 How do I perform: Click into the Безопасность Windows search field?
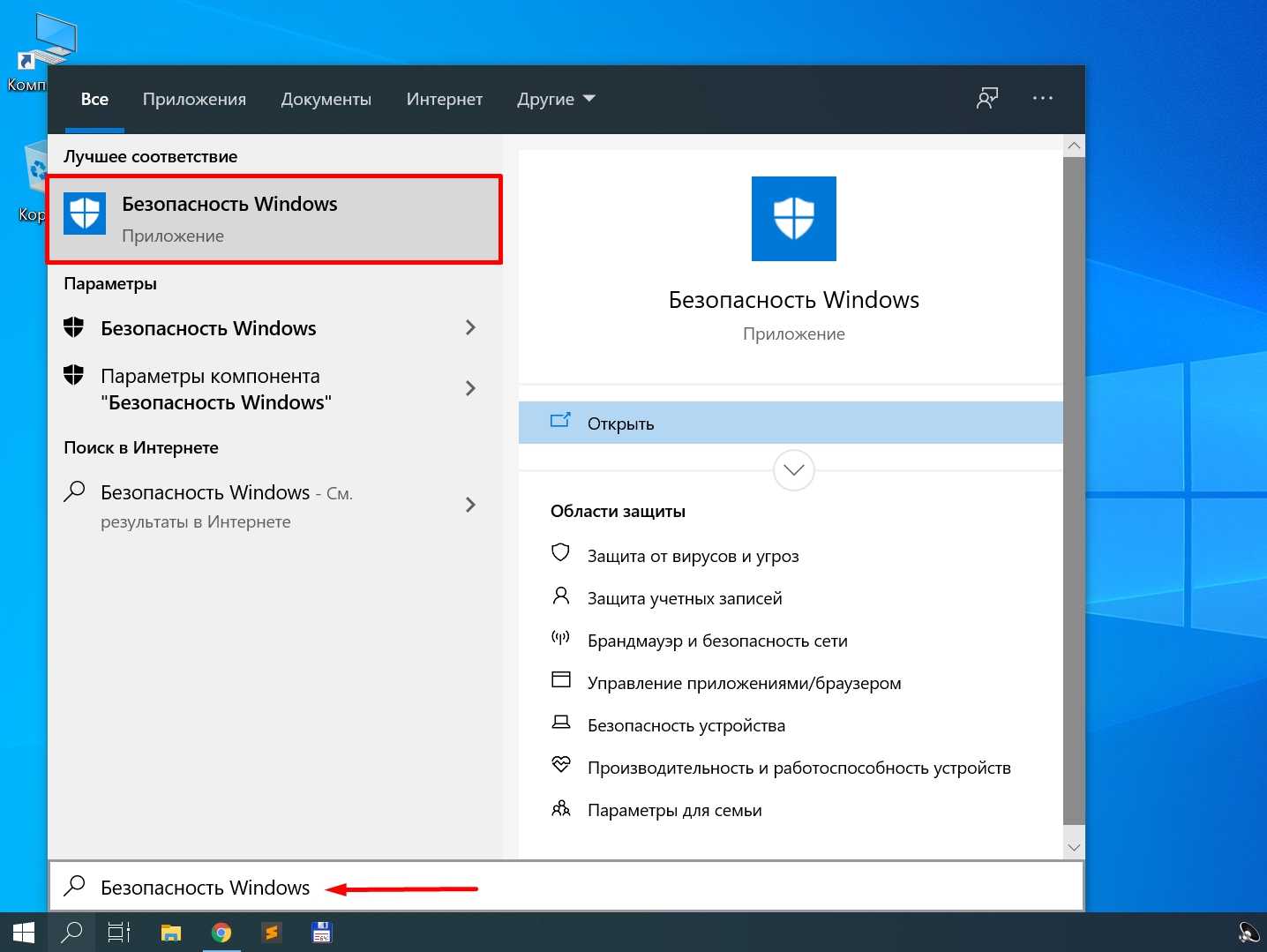pyautogui.click(x=566, y=886)
